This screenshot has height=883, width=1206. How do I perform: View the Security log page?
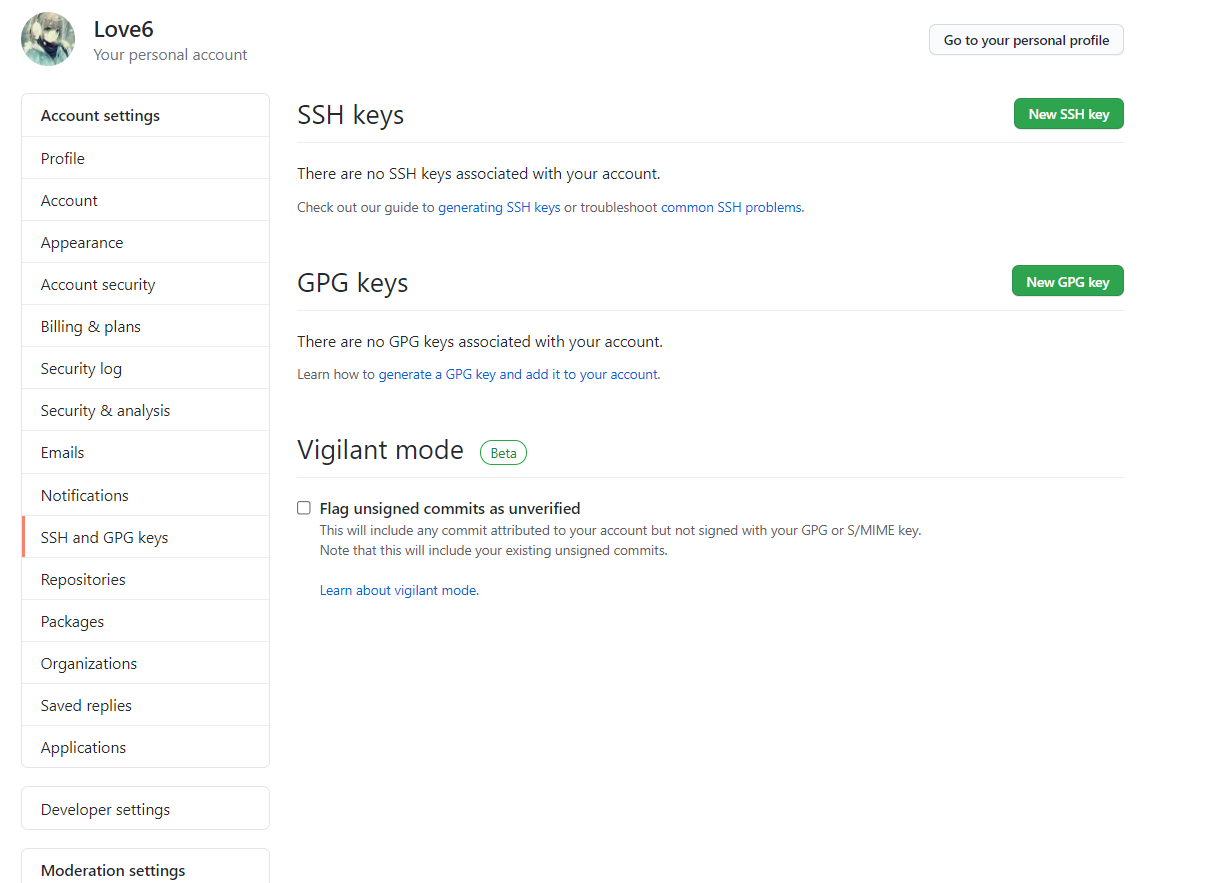point(145,368)
